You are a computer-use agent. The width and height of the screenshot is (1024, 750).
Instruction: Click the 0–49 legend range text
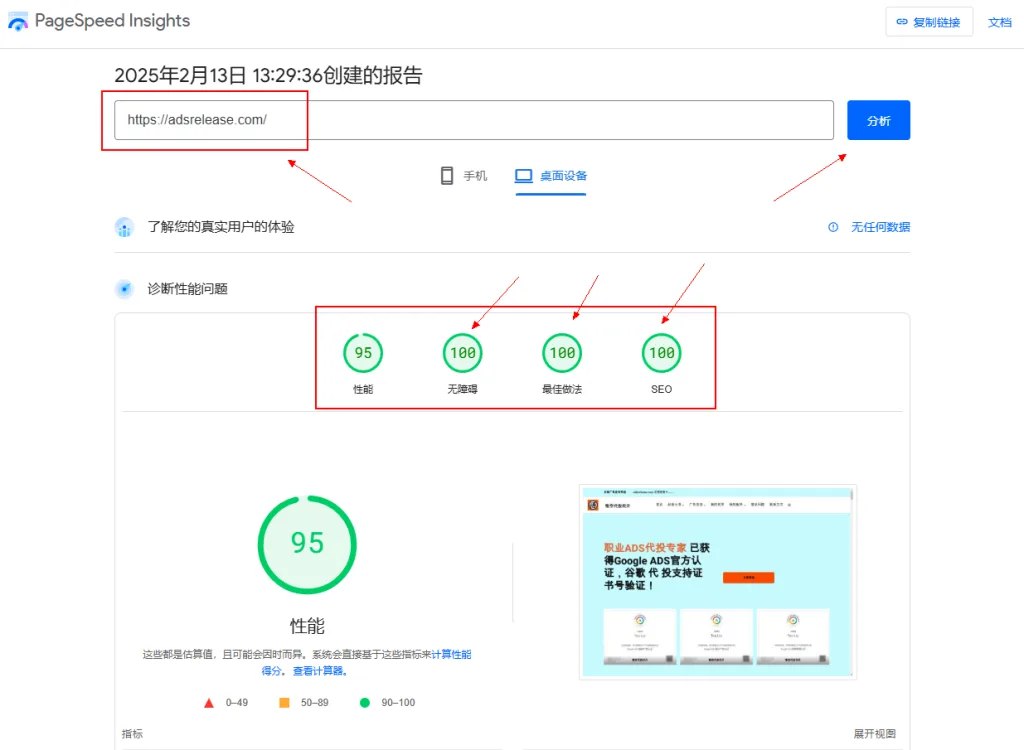tap(237, 703)
